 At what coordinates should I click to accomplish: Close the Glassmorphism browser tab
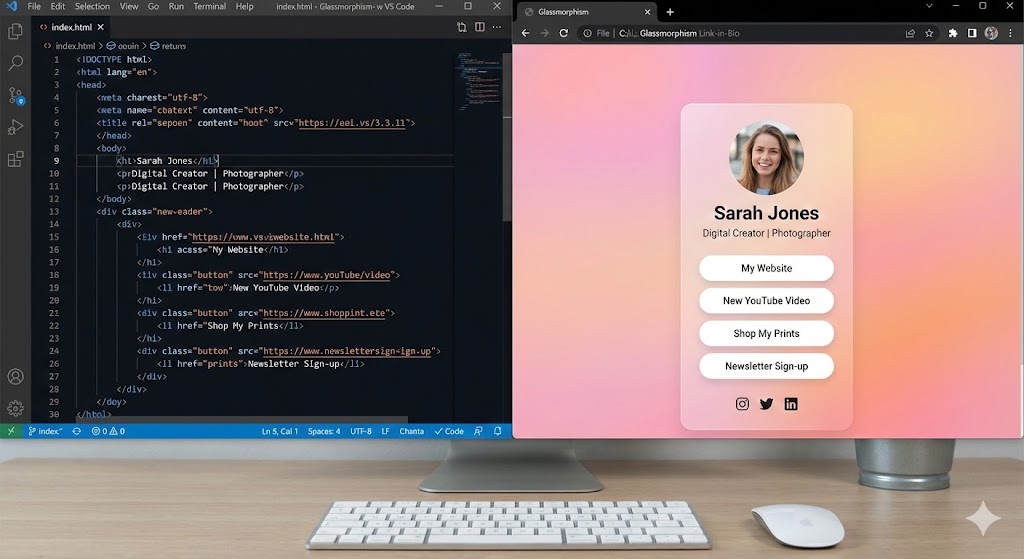tap(648, 12)
